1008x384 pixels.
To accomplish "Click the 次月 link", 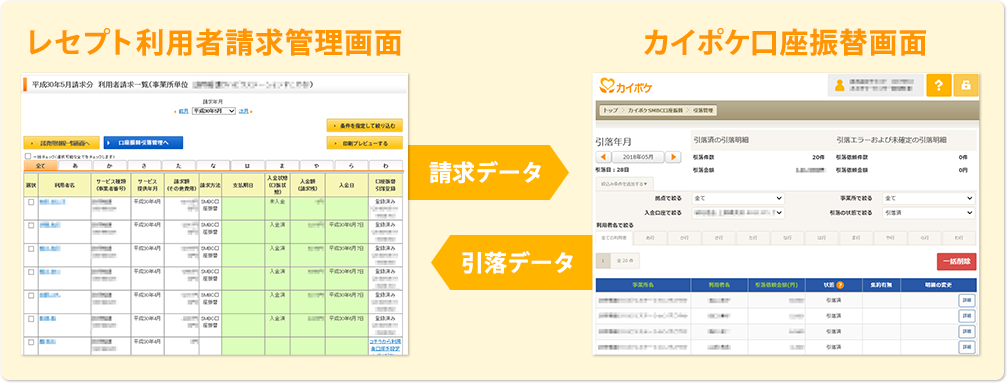I will click(x=244, y=111).
